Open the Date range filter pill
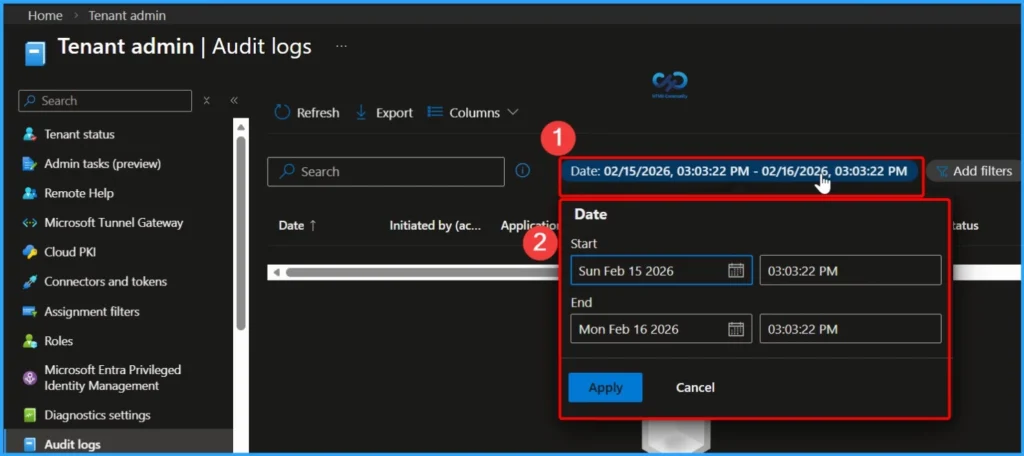Image resolution: width=1024 pixels, height=456 pixels. pos(739,171)
